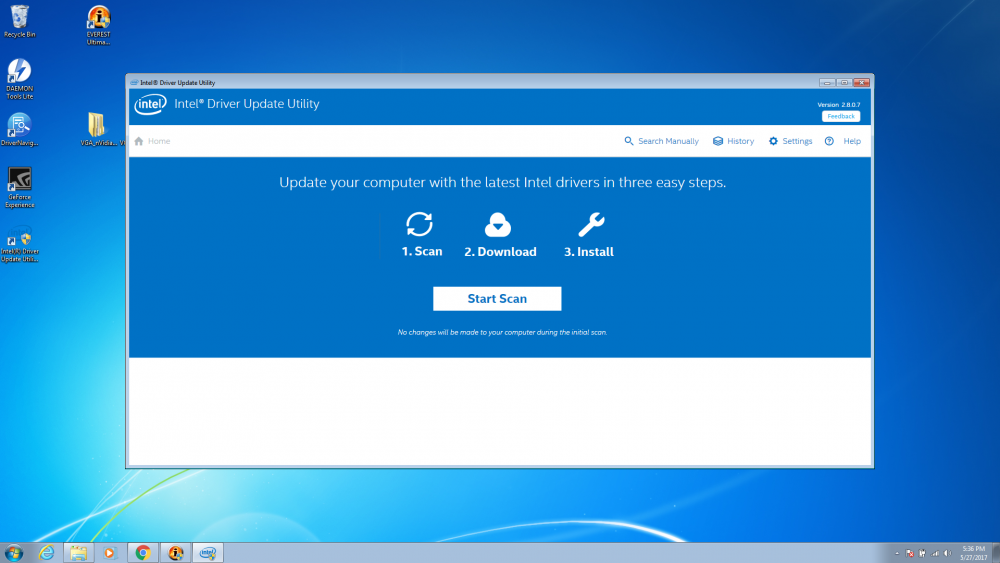Switch to EVEREST in the taskbar

tap(175, 553)
